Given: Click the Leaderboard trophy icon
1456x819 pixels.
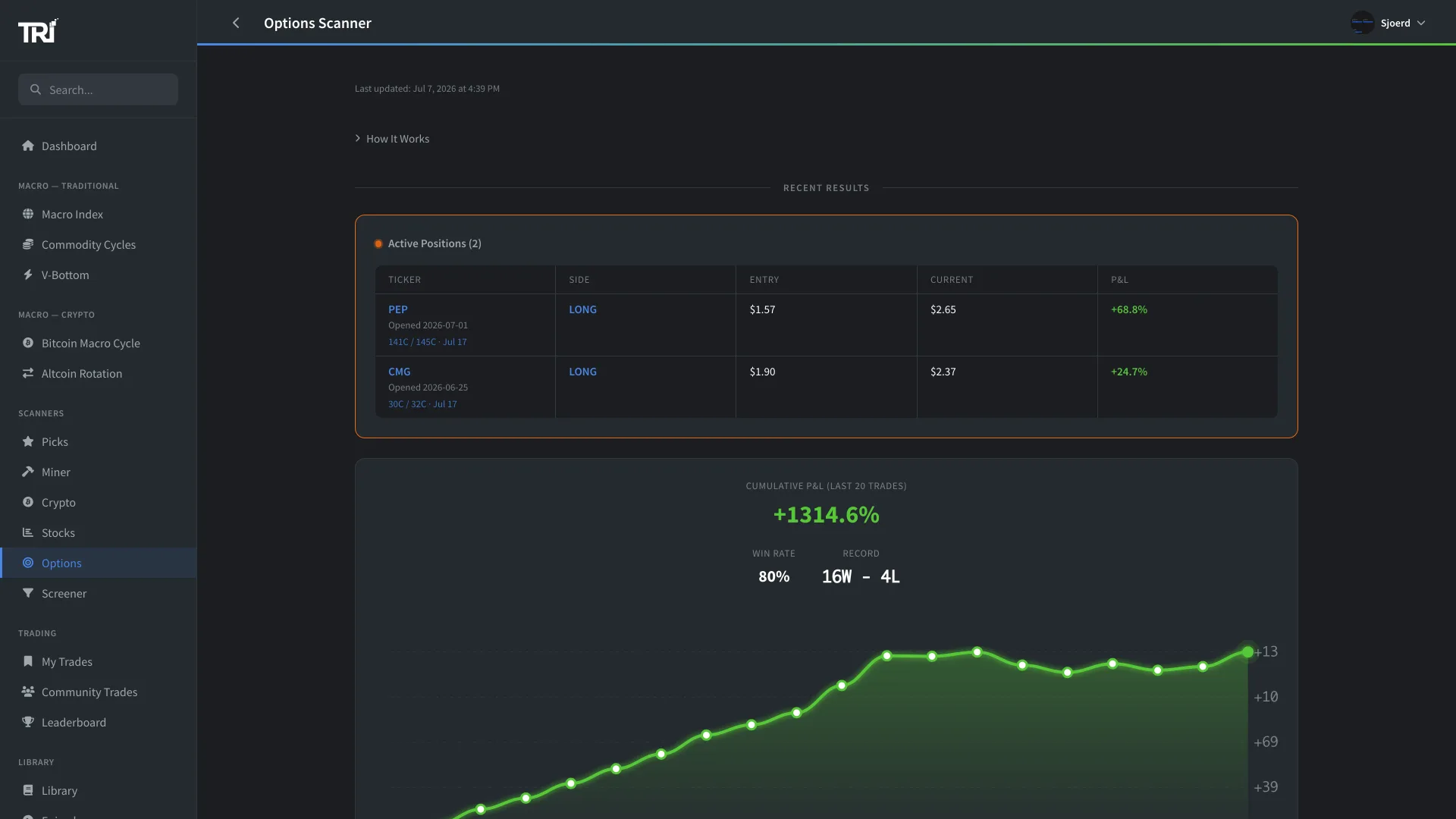Looking at the screenshot, I should (x=28, y=722).
